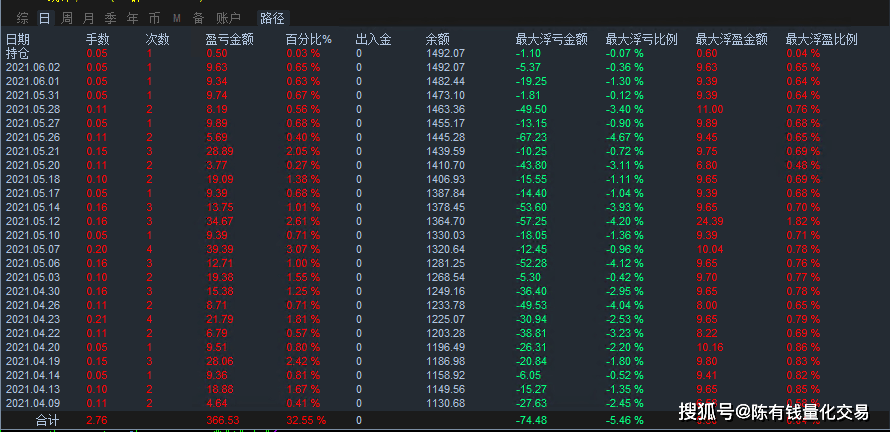Sort by the 余额 column header
The image size is (890, 432).
point(438,39)
